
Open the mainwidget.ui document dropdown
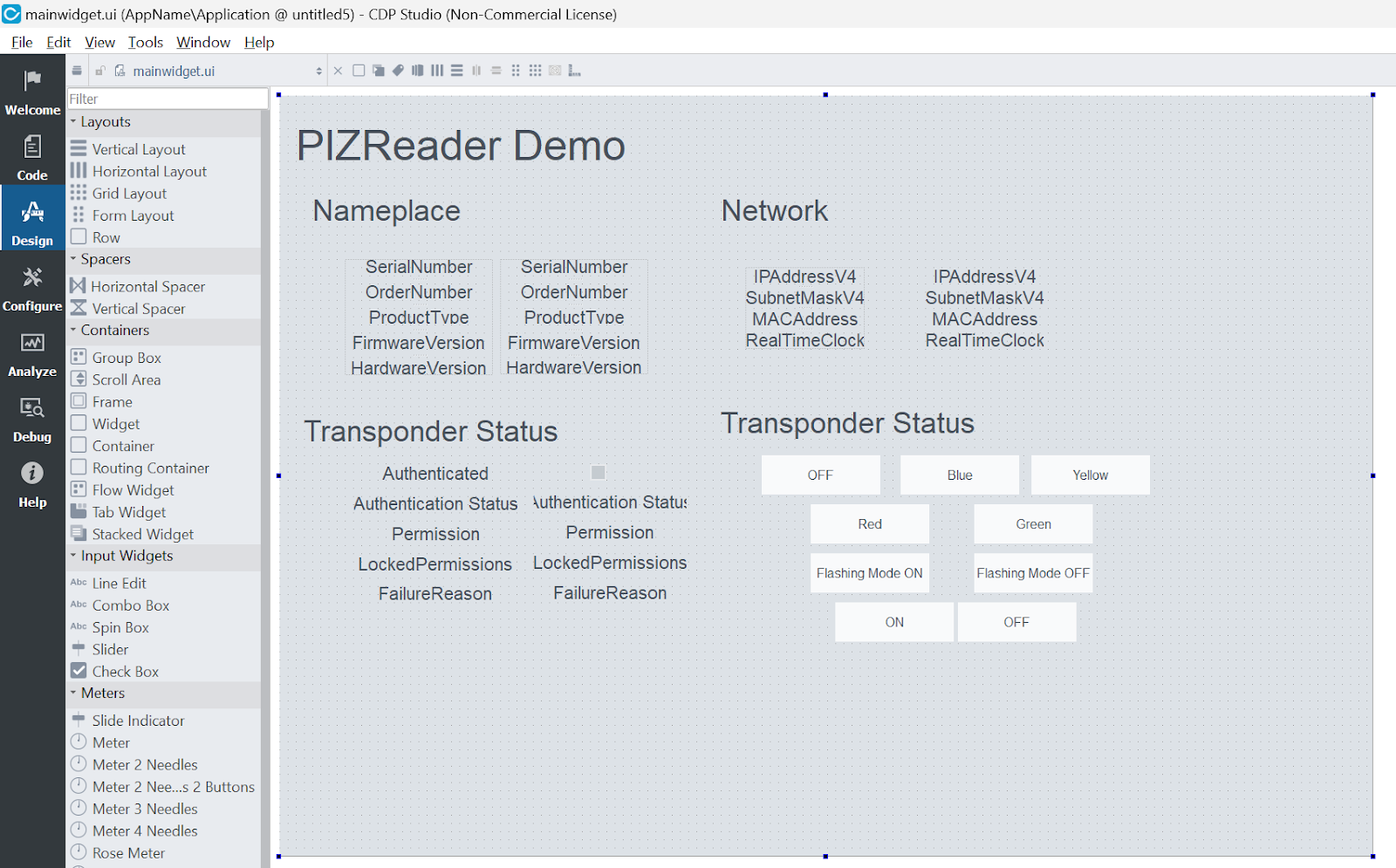pyautogui.click(x=318, y=71)
